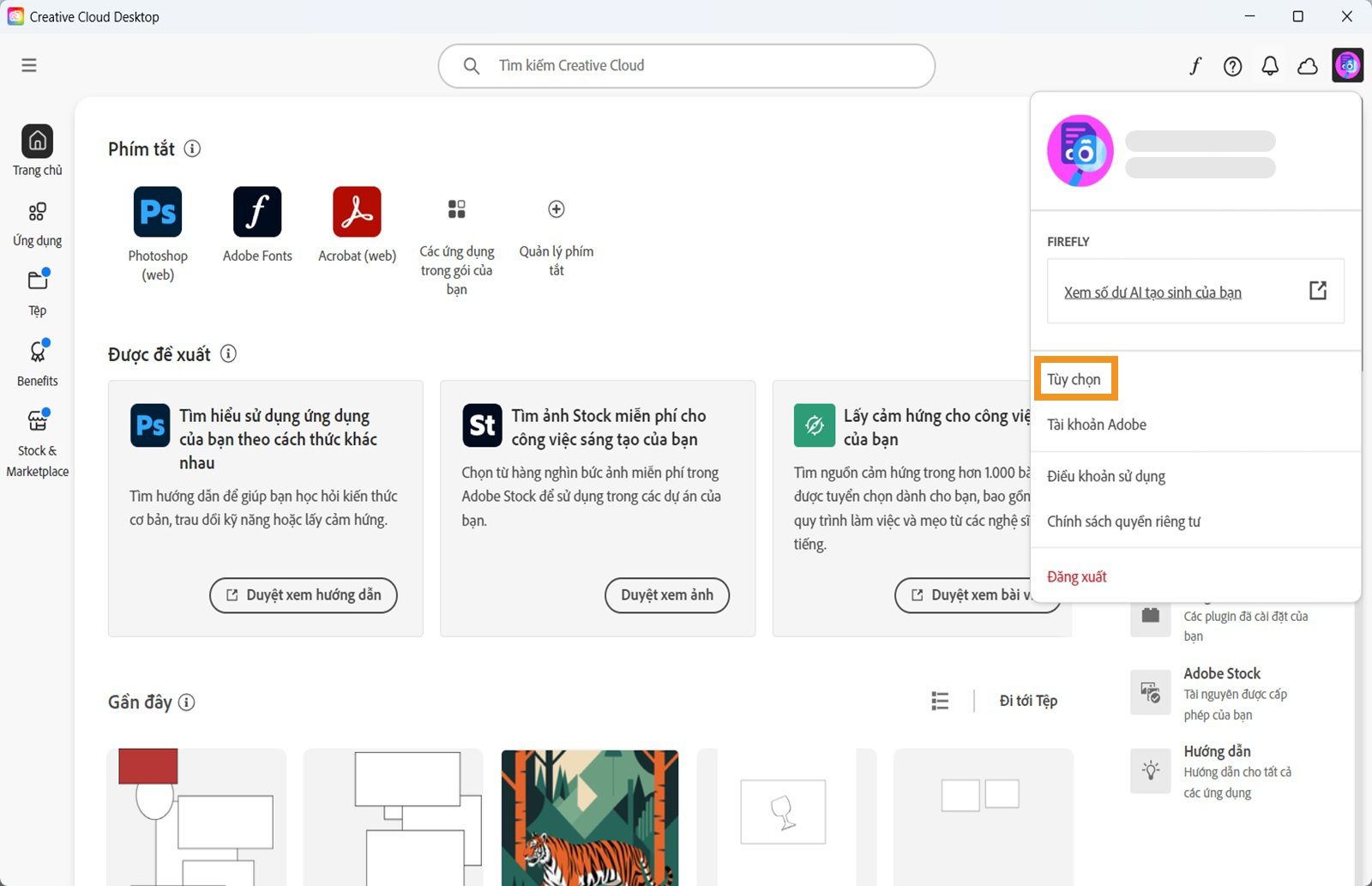Open the Ứng dụng apps sidebar icon
The image size is (1372, 886).
click(x=37, y=212)
